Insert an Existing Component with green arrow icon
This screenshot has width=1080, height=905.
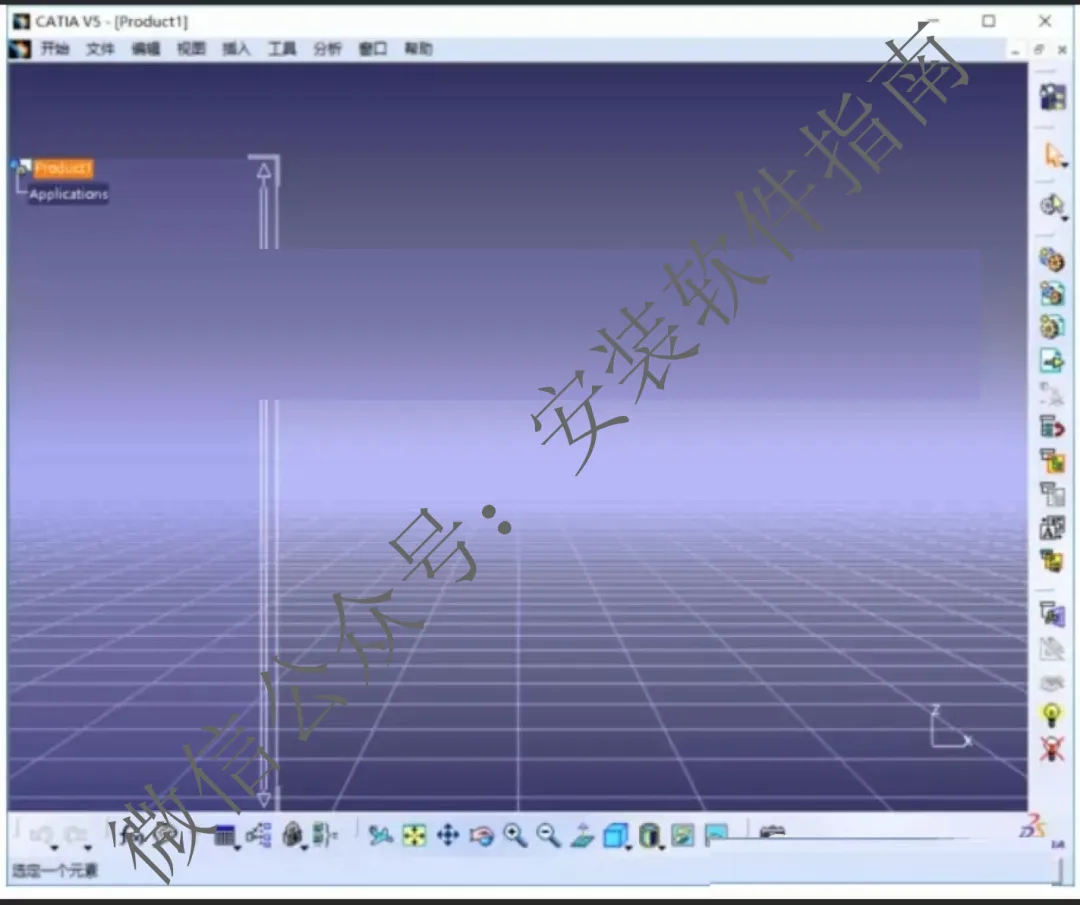pyautogui.click(x=1052, y=360)
